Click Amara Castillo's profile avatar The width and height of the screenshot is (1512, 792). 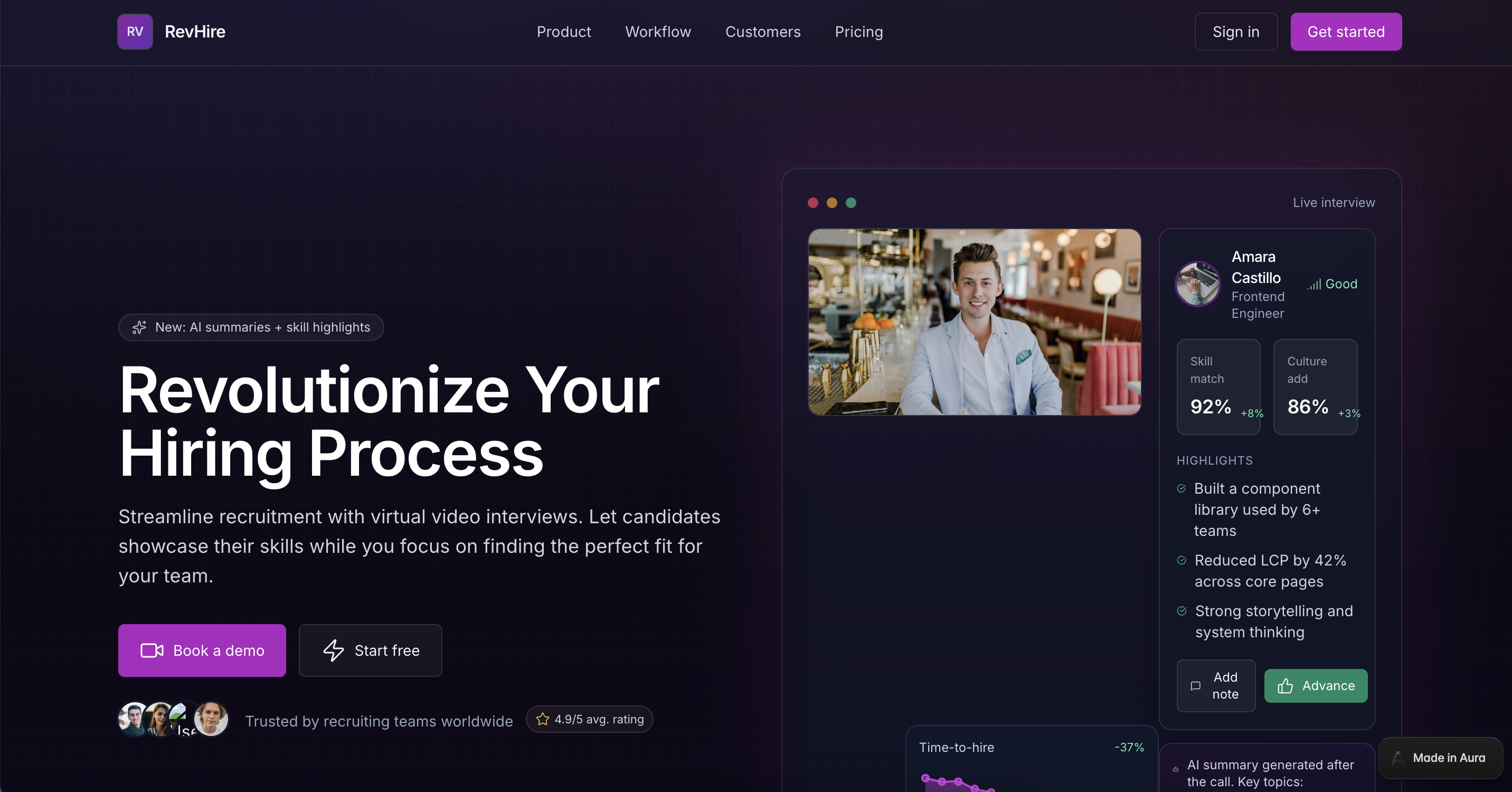pyautogui.click(x=1198, y=284)
